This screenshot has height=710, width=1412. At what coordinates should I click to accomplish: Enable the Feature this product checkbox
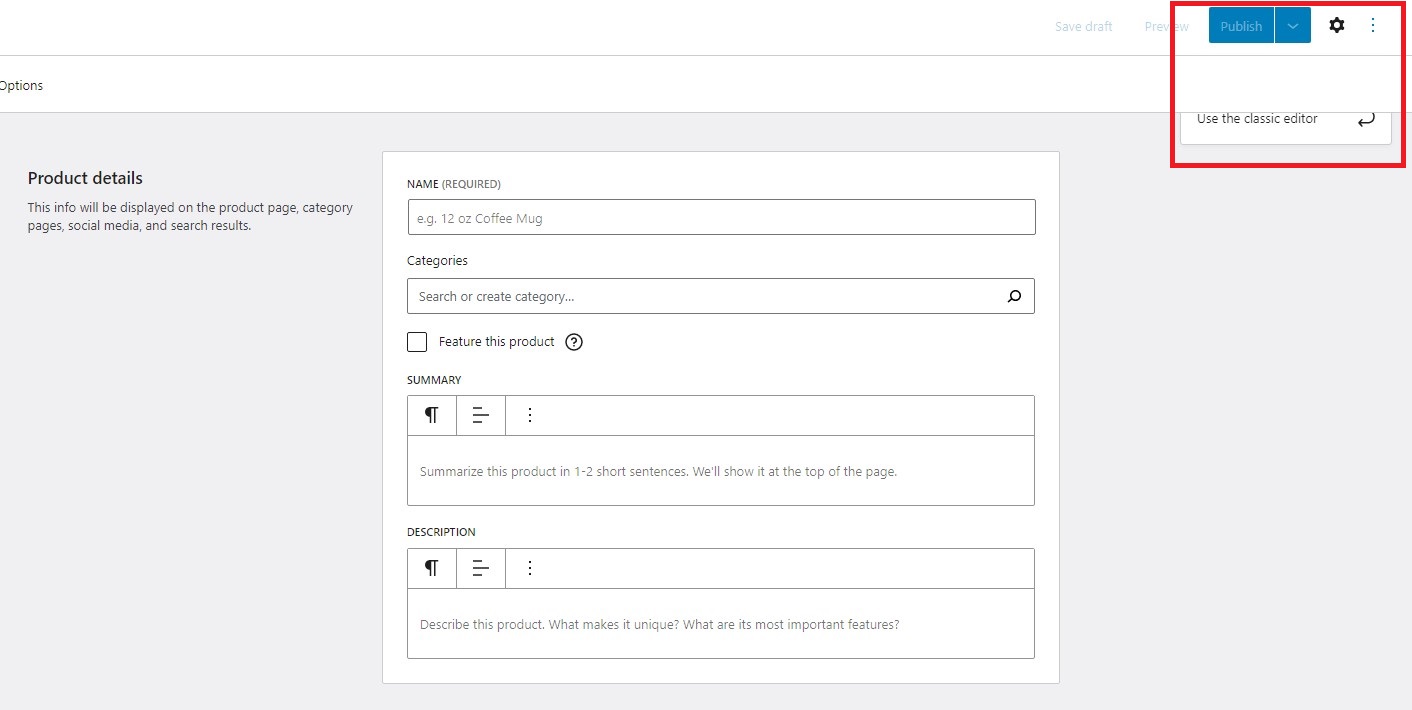pyautogui.click(x=417, y=341)
